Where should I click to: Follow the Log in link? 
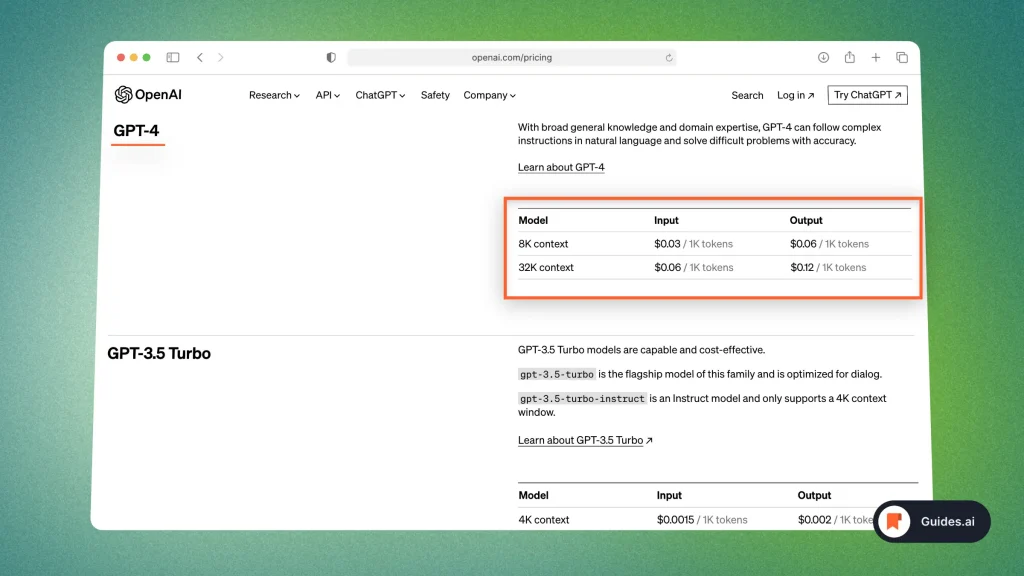(795, 95)
